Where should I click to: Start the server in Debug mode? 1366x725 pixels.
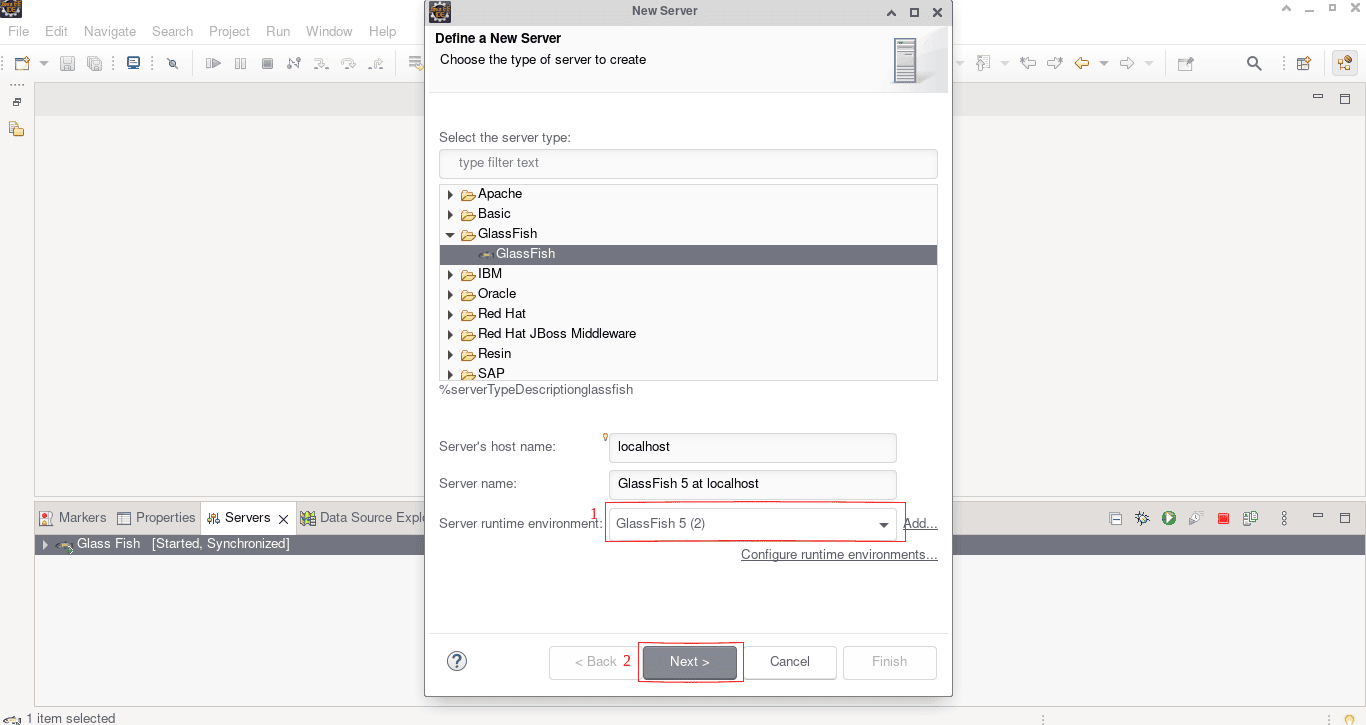[x=1142, y=517]
